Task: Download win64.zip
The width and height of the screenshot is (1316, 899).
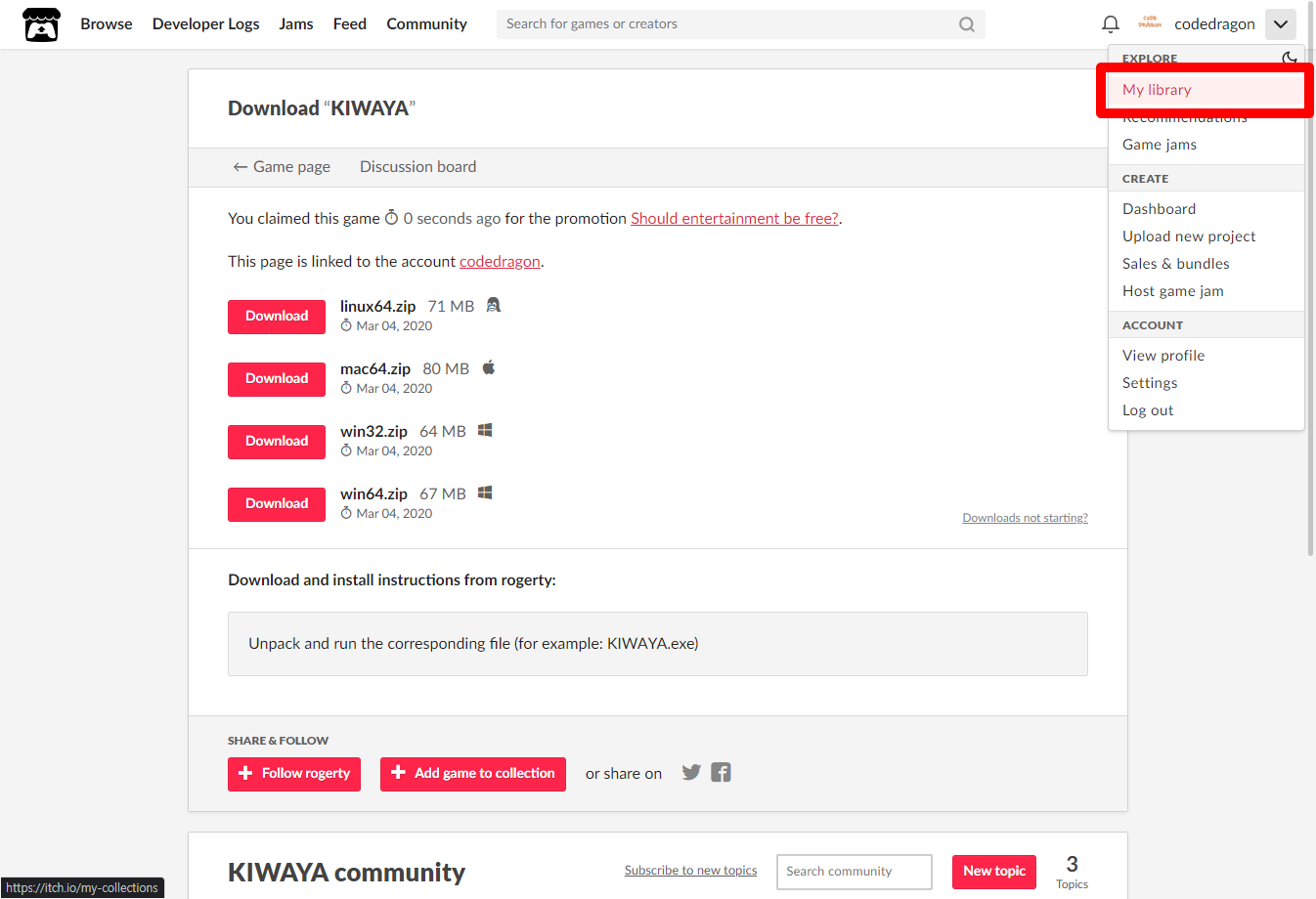Action: coord(277,504)
